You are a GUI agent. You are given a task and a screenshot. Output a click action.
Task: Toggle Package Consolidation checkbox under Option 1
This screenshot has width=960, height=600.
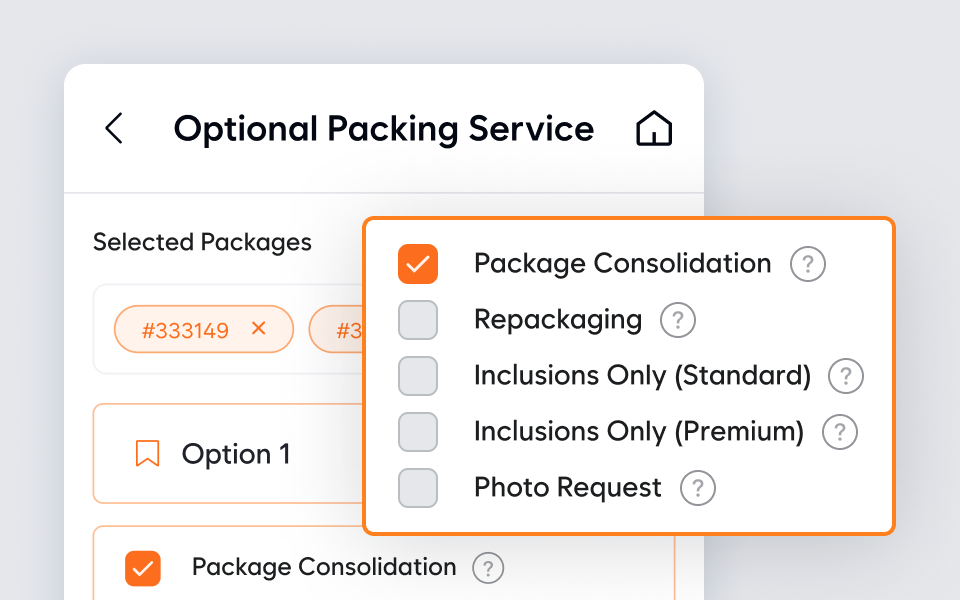click(x=143, y=568)
